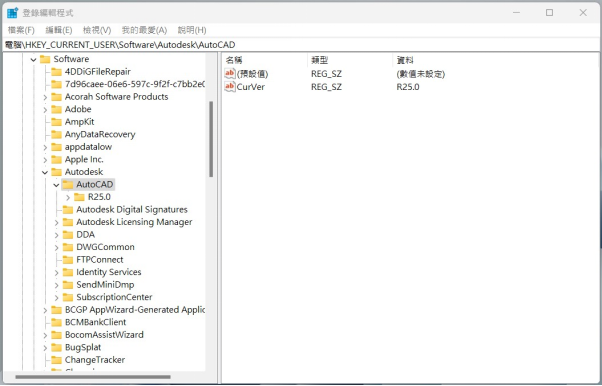The width and height of the screenshot is (602, 386).
Task: Expand the BugSplat key
Action: 45,348
